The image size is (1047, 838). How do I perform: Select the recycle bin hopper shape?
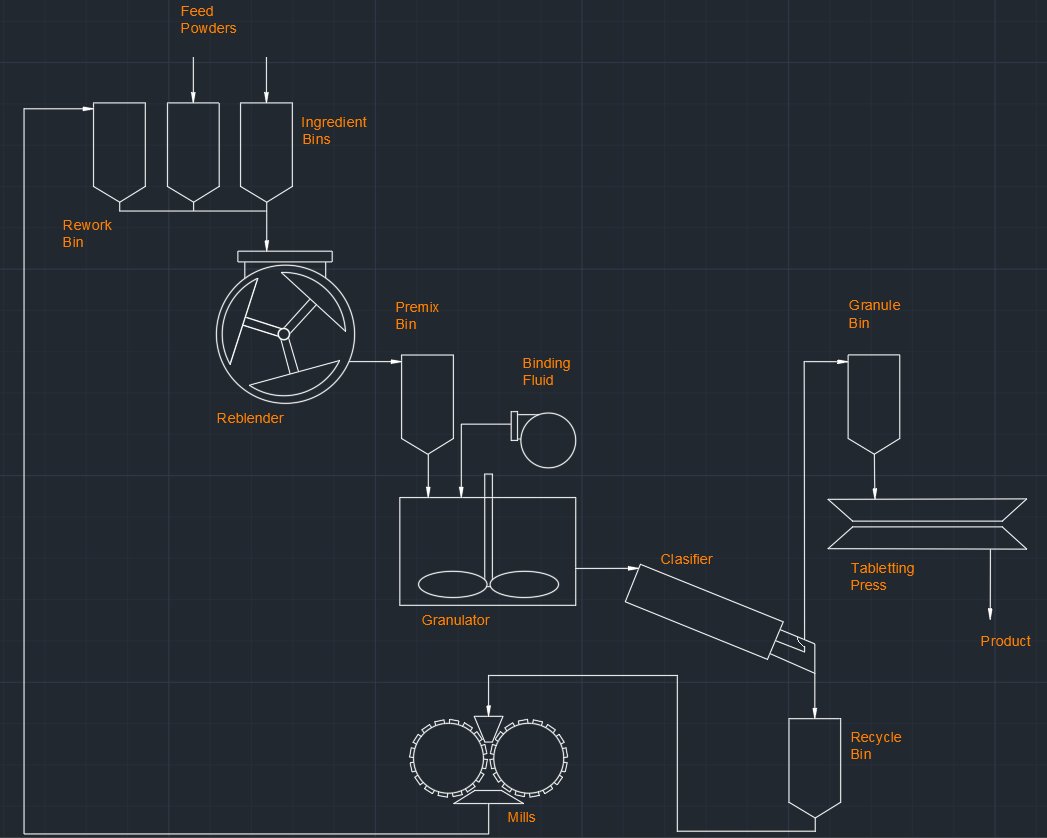click(815, 768)
